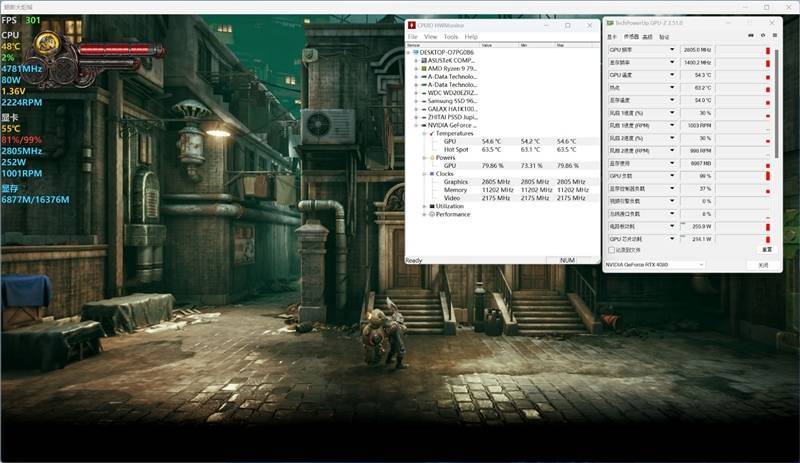This screenshot has height=463, width=800.
Task: Click the GPU 频率 history graph in GPU-Z
Action: pyautogui.click(x=743, y=50)
